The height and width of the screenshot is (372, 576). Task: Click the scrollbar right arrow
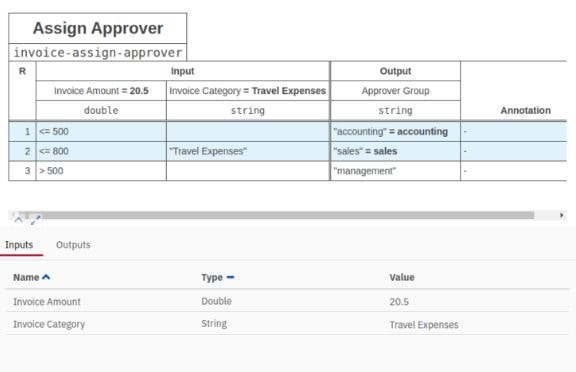point(561,215)
